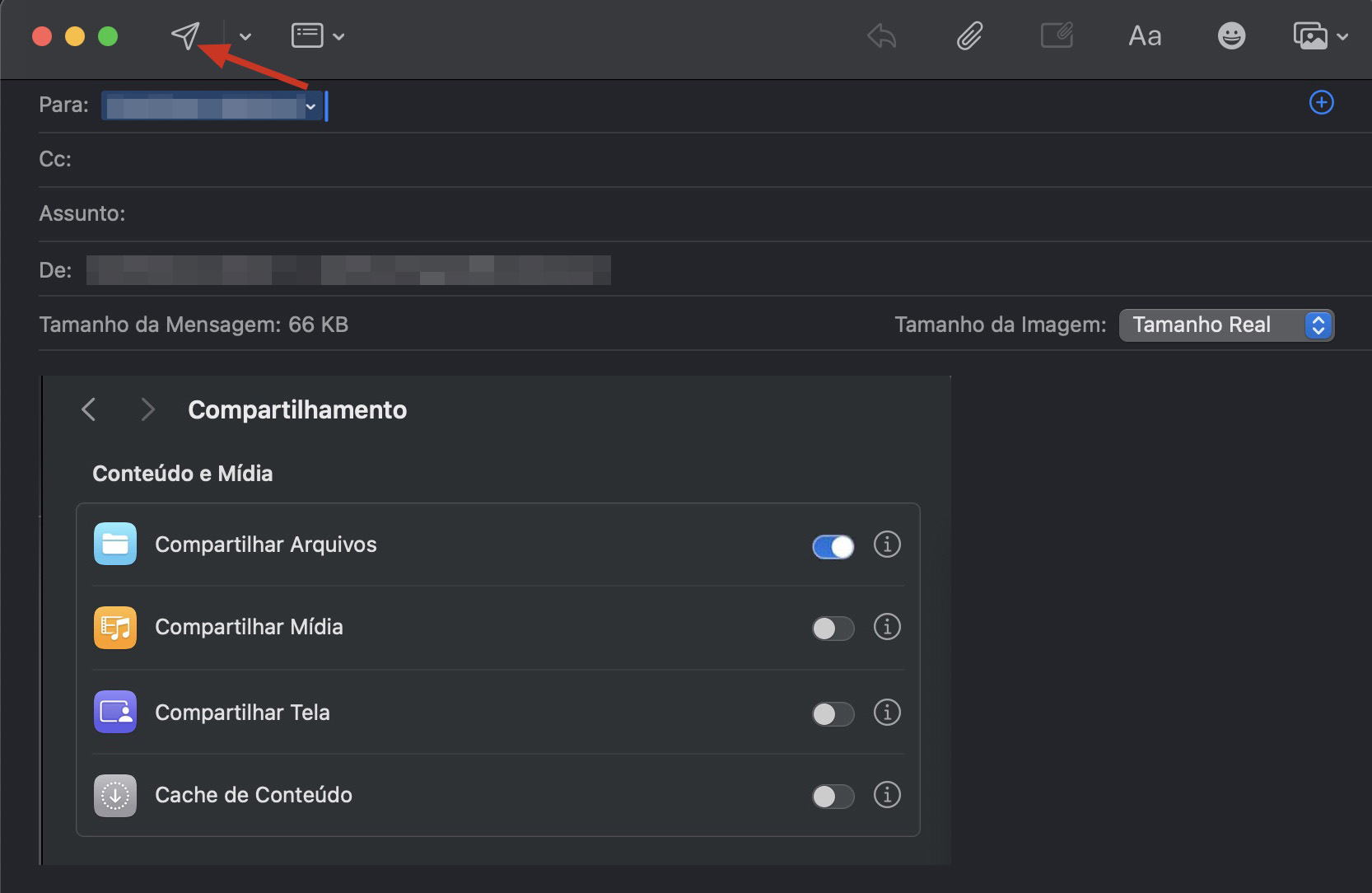Click the header fields visibility icon

coord(307,35)
